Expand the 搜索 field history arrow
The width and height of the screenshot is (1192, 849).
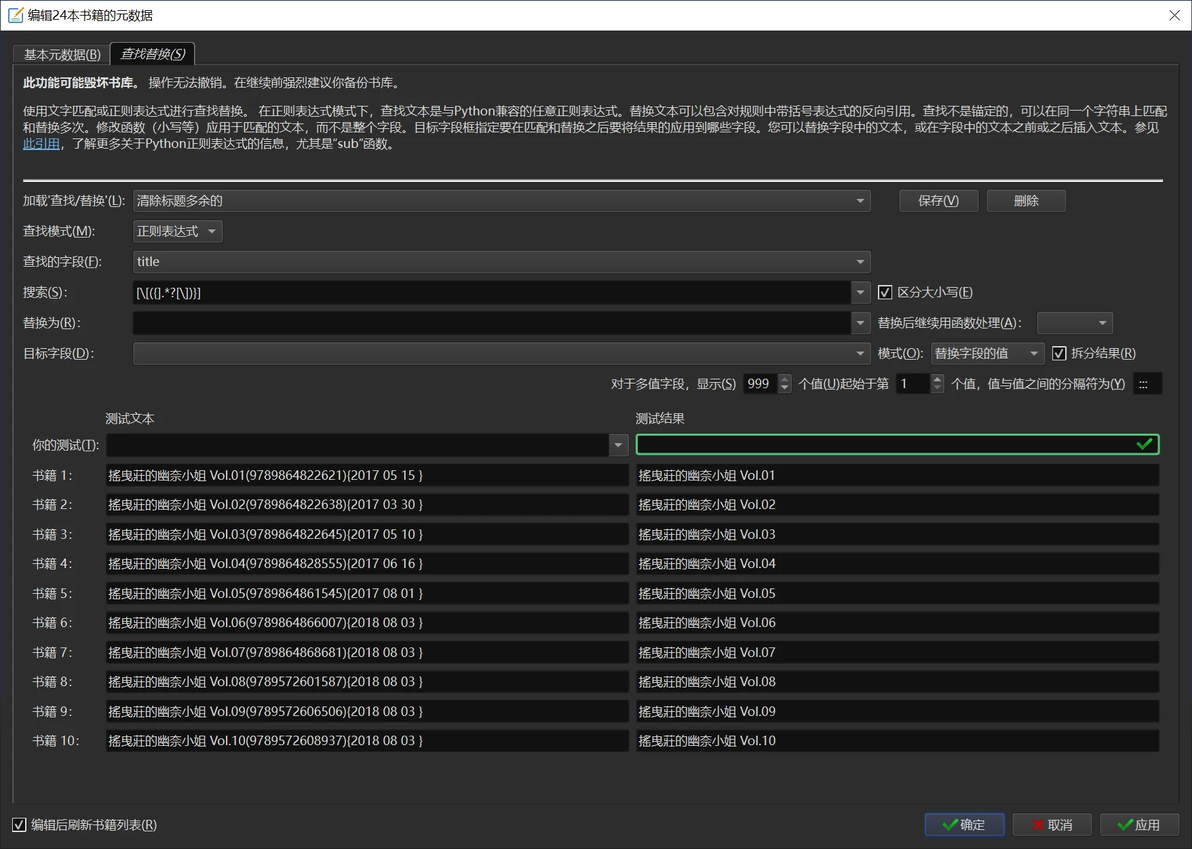[861, 293]
